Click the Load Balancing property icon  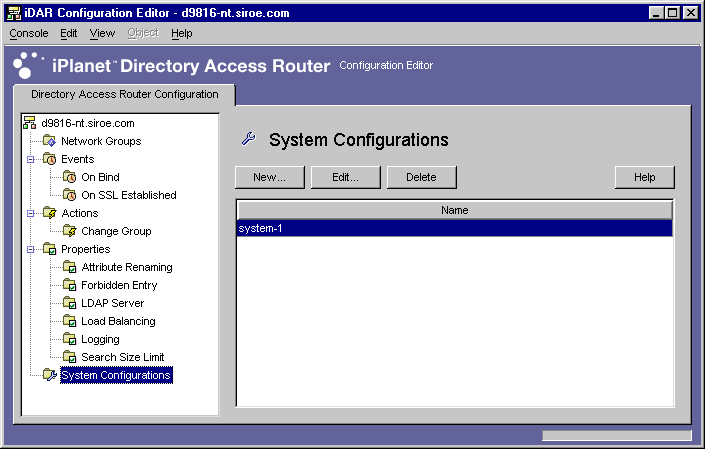click(69, 320)
